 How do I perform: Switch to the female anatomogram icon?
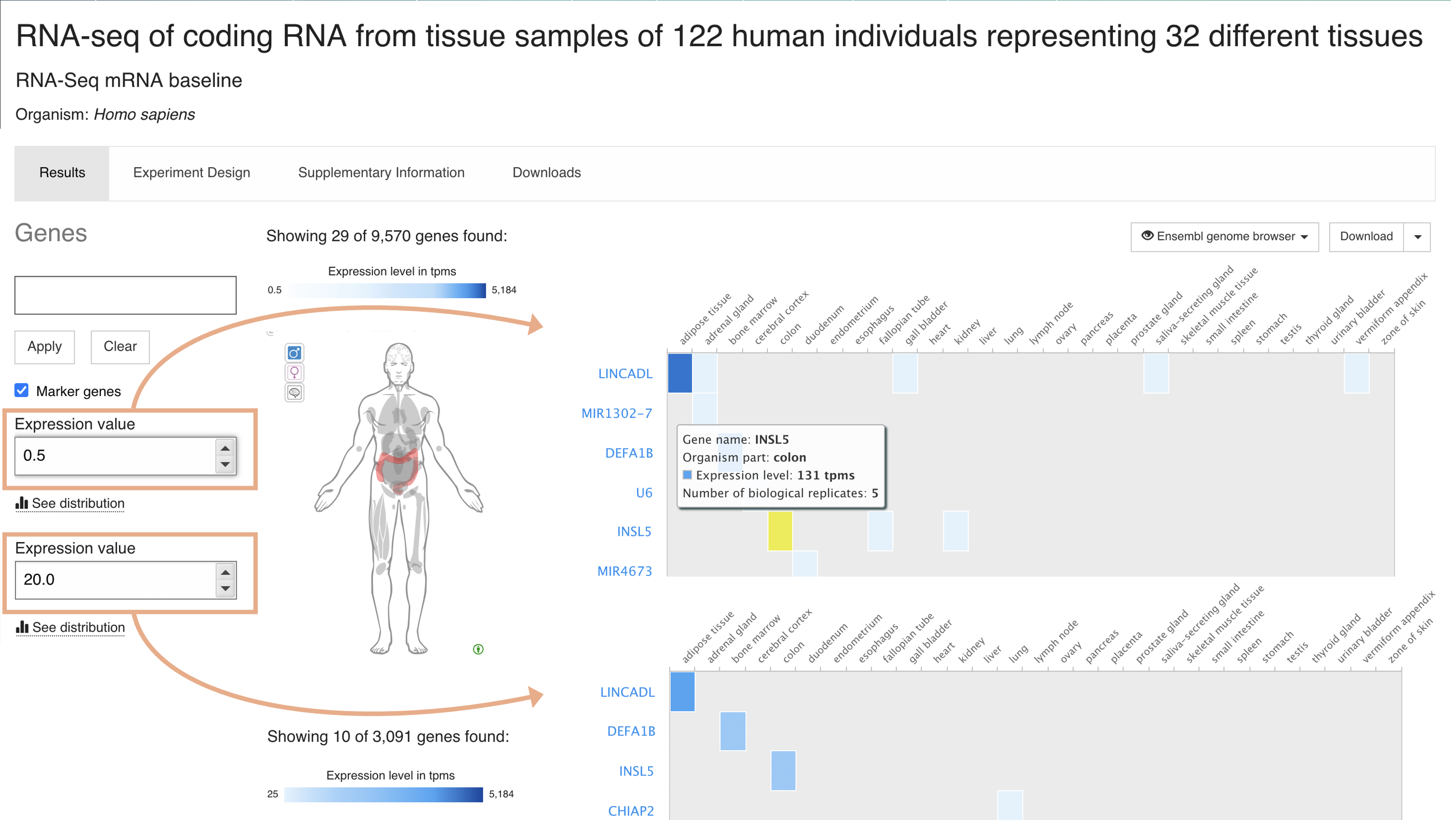[294, 373]
